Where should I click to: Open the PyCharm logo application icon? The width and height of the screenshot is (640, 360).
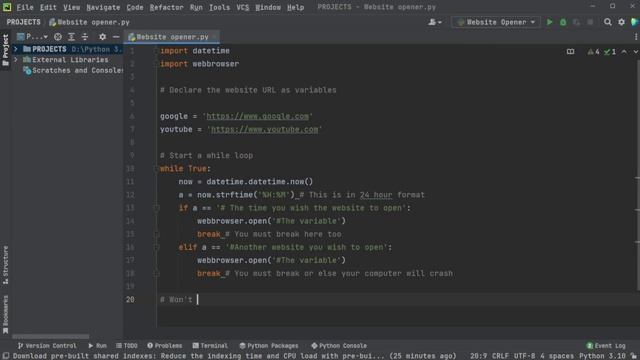(x=7, y=7)
